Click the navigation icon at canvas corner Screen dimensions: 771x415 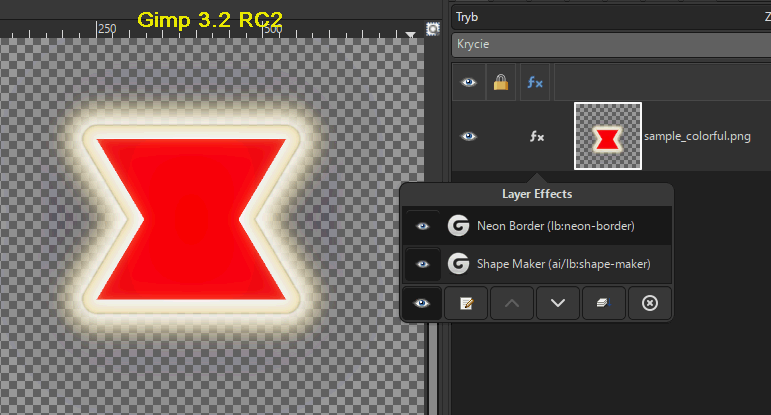pos(433,29)
